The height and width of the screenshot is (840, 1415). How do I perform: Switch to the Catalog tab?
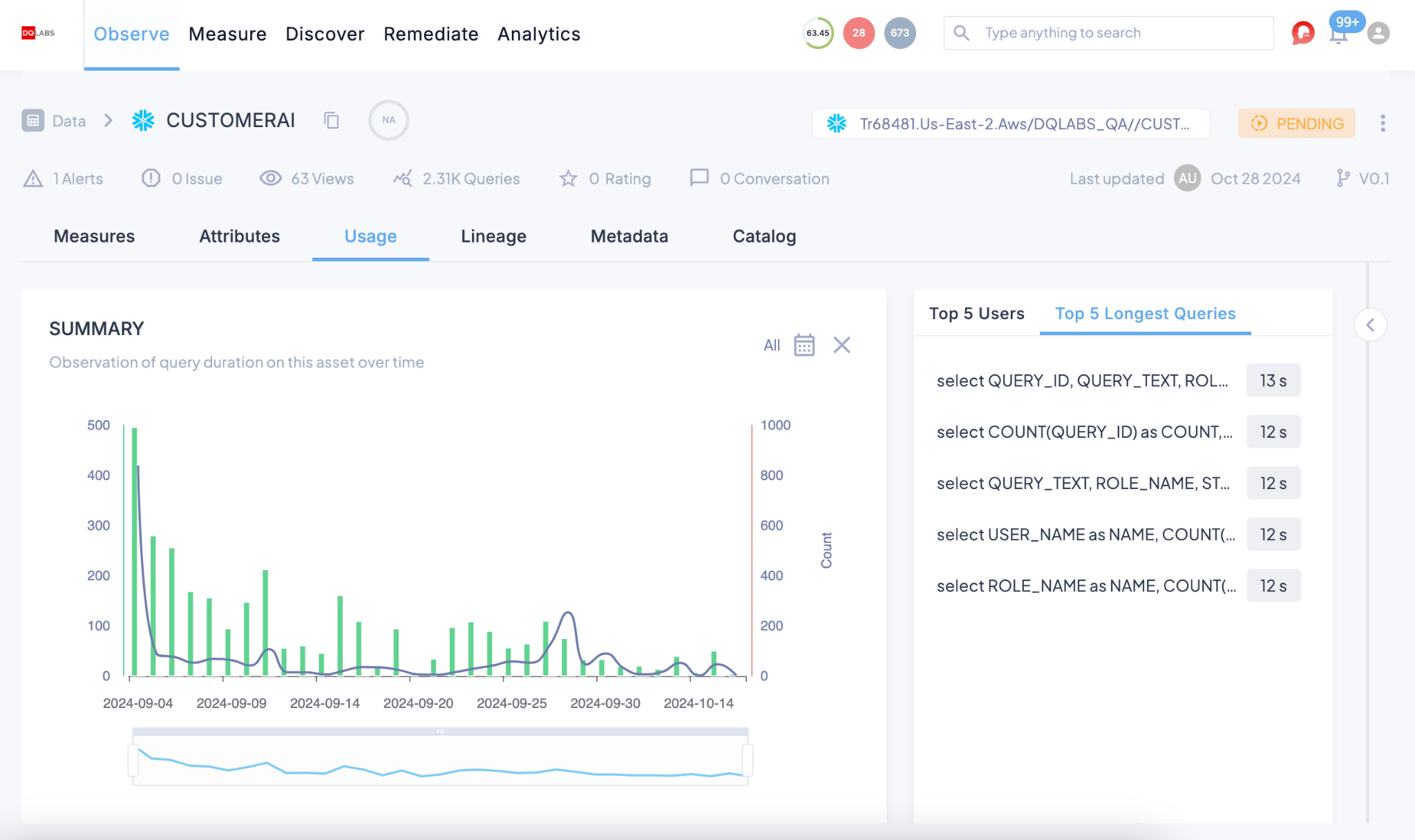tap(764, 236)
